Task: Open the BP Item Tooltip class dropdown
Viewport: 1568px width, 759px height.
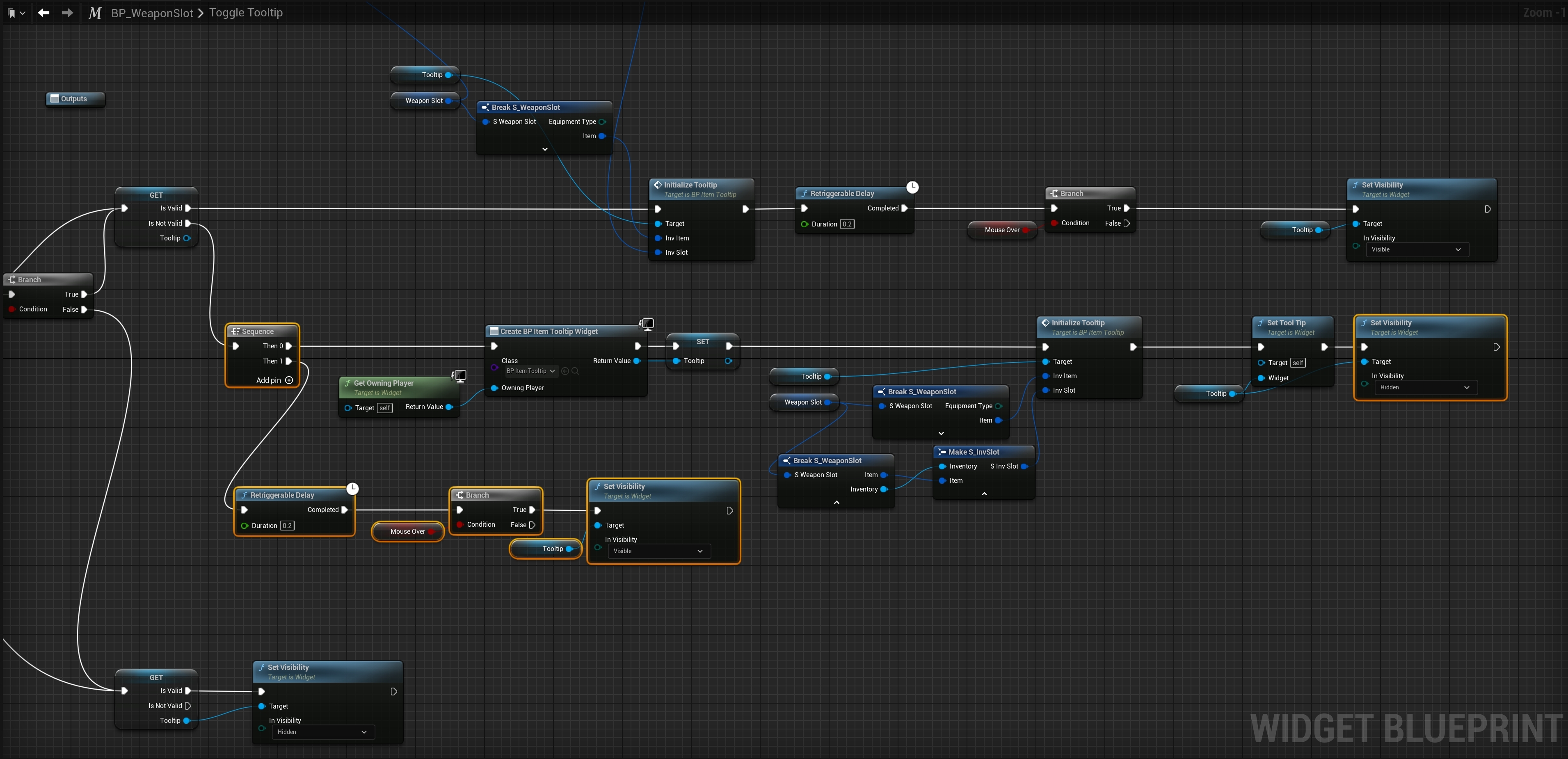Action: coord(529,370)
